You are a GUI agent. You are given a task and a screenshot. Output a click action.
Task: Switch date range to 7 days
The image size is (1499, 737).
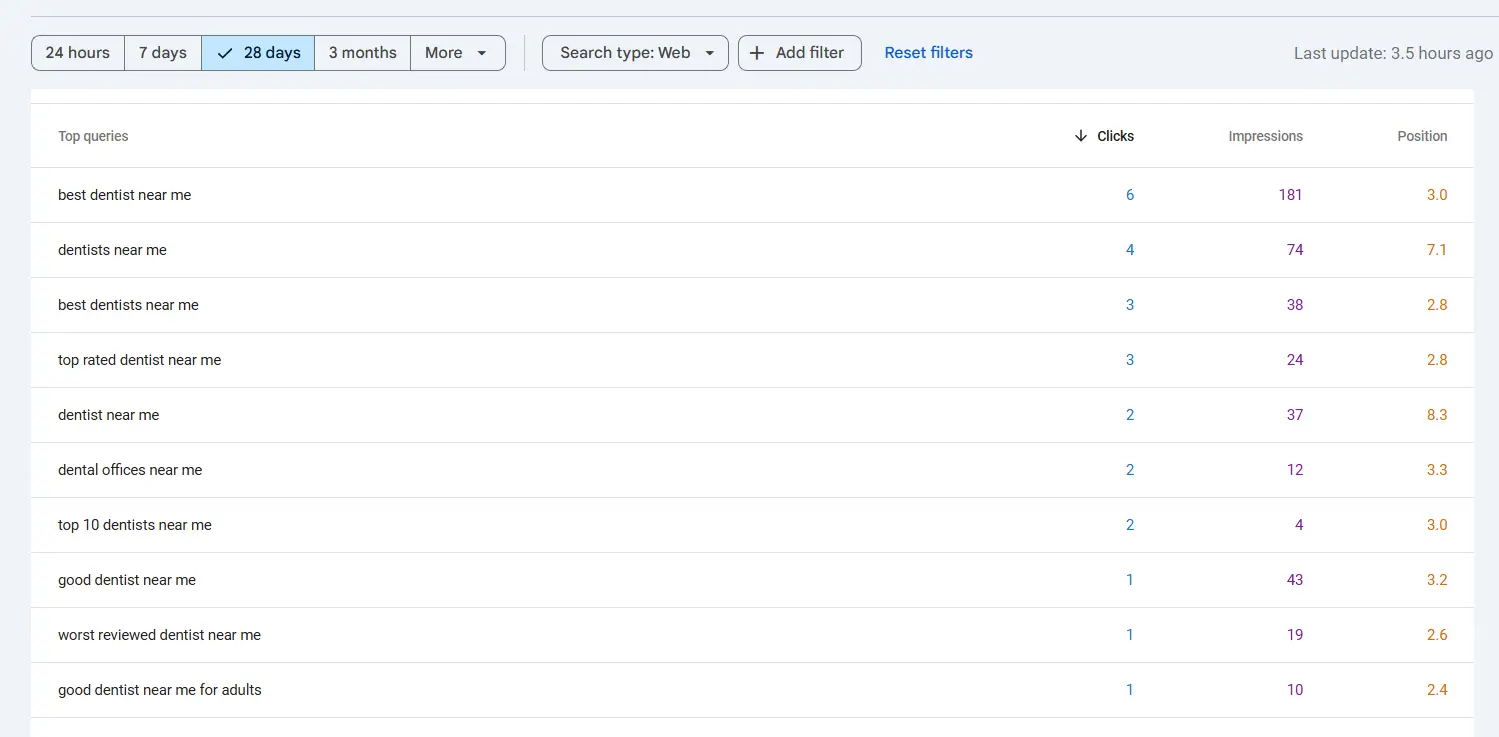[x=163, y=53]
